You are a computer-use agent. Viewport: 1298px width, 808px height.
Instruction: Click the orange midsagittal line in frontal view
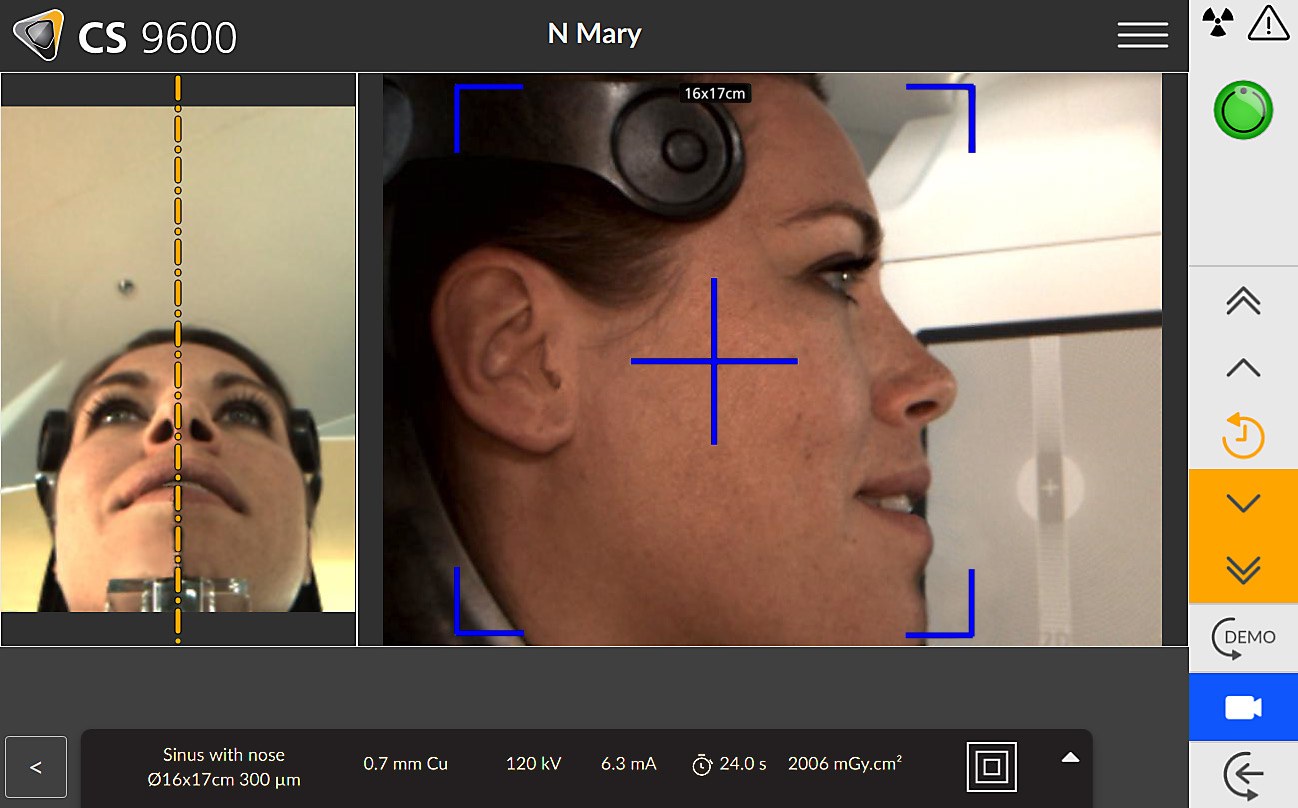[178, 358]
